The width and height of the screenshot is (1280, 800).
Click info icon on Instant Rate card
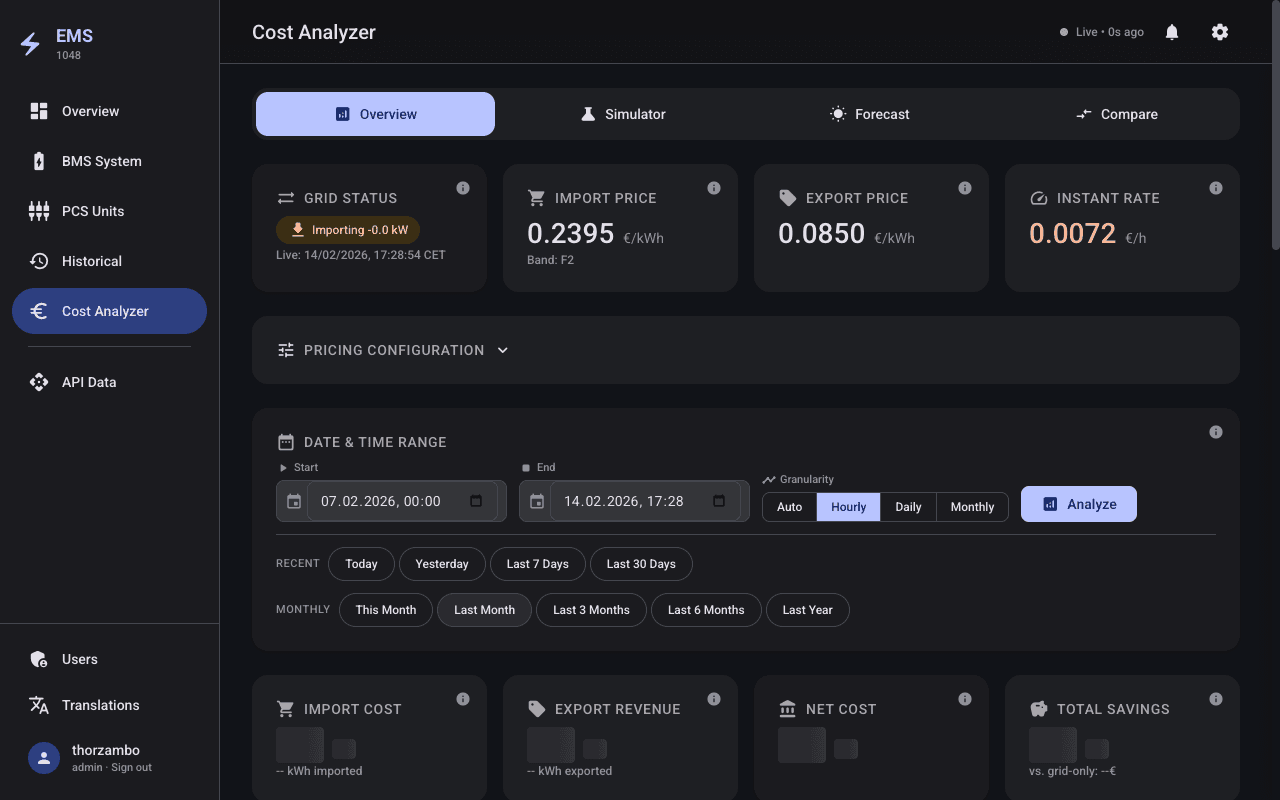(x=1216, y=188)
